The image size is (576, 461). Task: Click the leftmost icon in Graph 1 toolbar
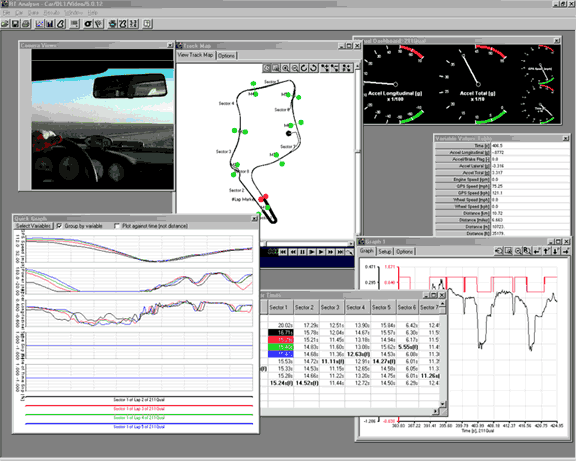(498, 251)
